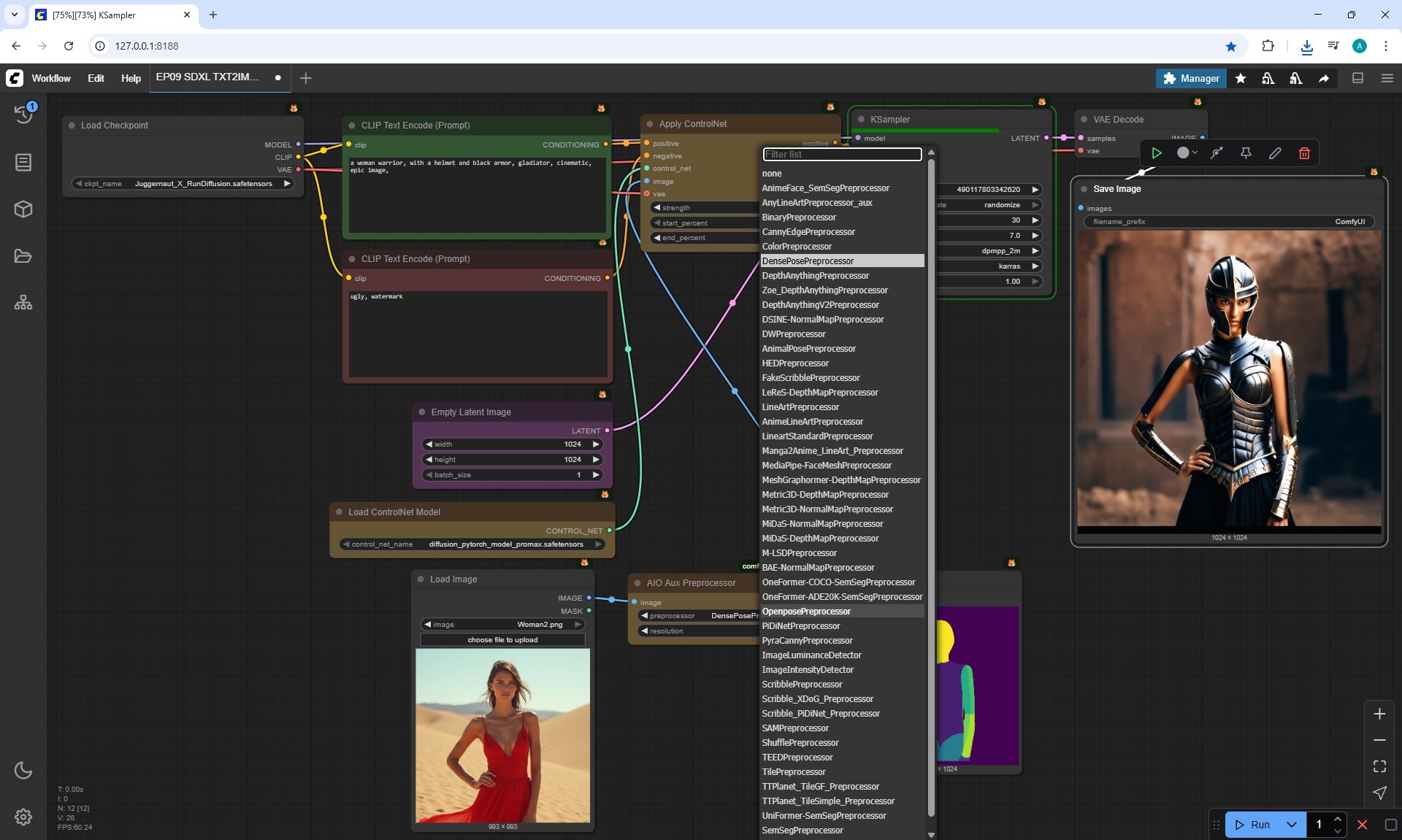Toggle the dark theme moon icon
Image resolution: width=1402 pixels, height=840 pixels.
[23, 771]
